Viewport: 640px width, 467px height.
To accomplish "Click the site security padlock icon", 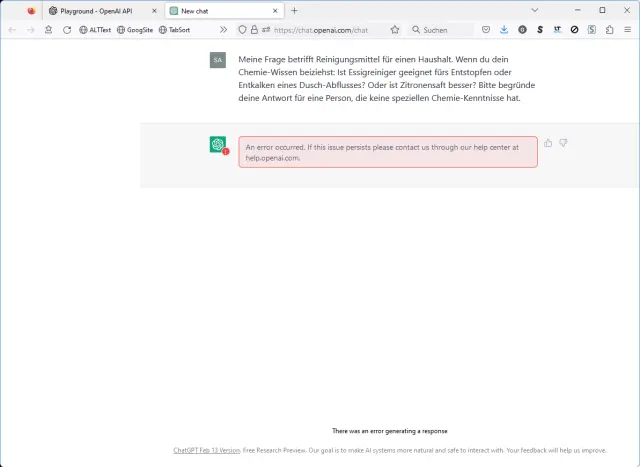I will 254,30.
